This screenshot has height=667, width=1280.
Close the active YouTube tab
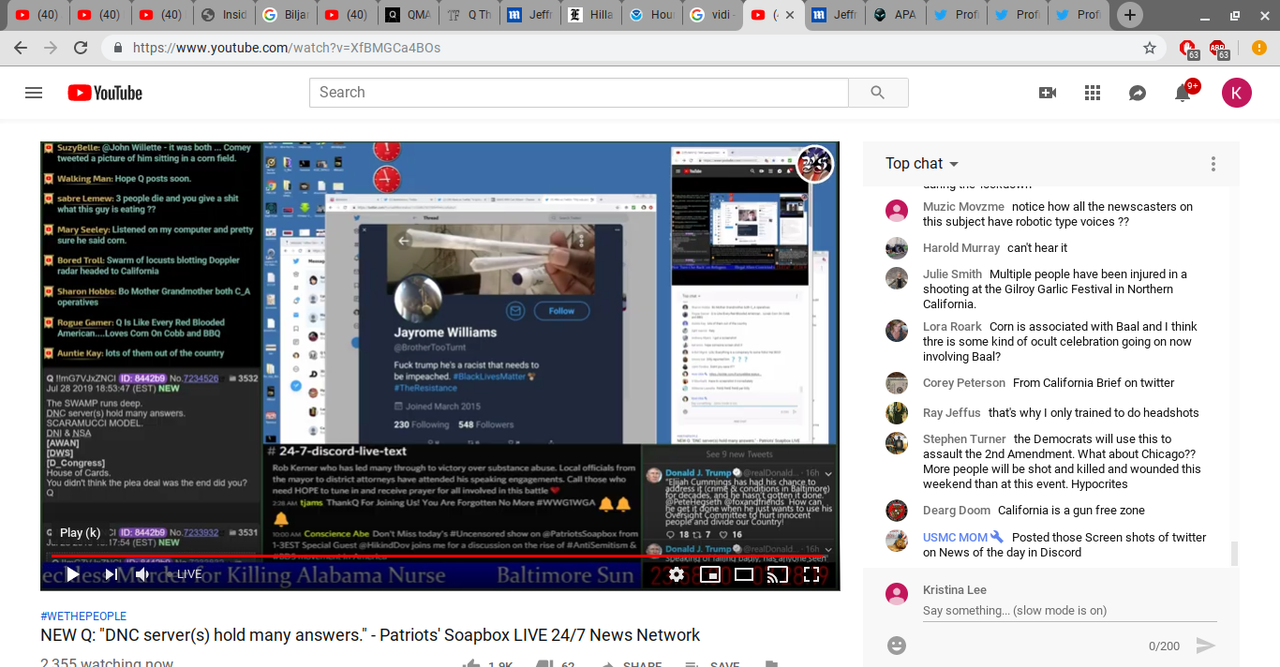click(x=790, y=15)
